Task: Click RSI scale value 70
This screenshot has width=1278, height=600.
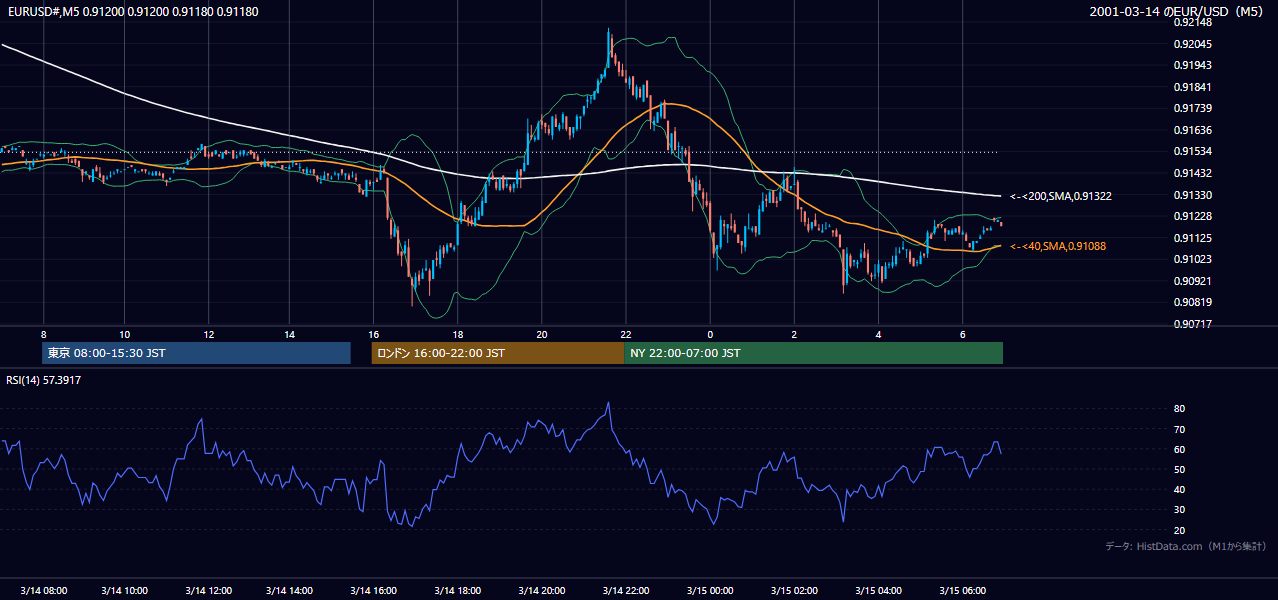Action: point(1179,429)
